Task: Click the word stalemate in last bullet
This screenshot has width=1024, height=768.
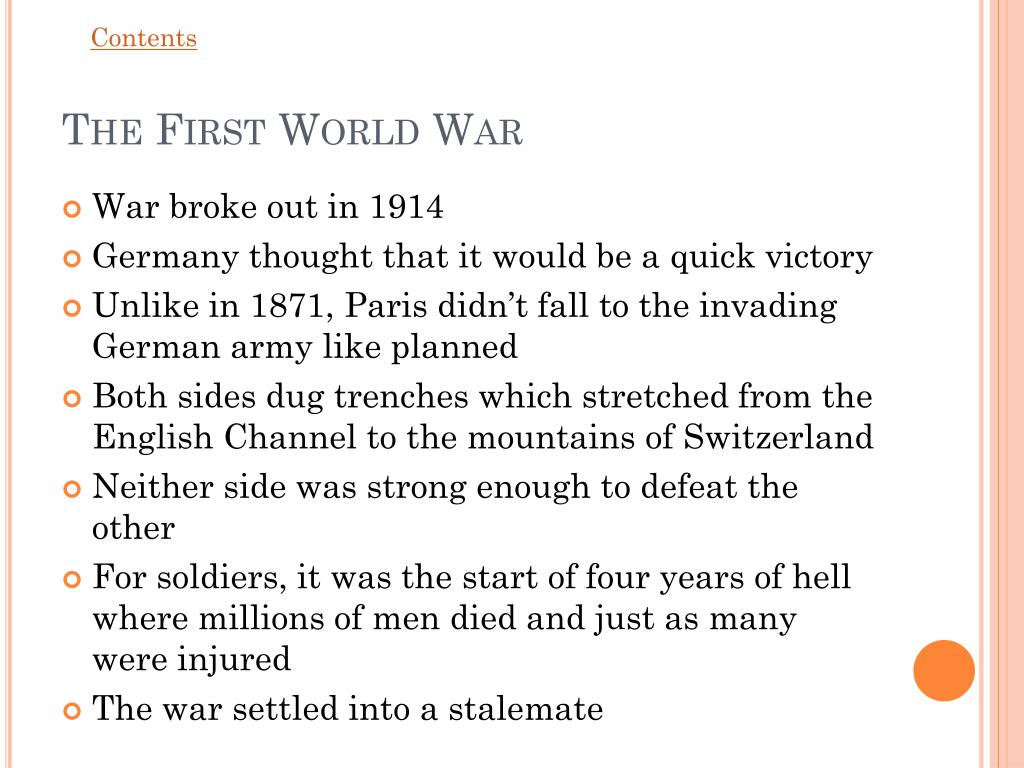Action: click(526, 709)
